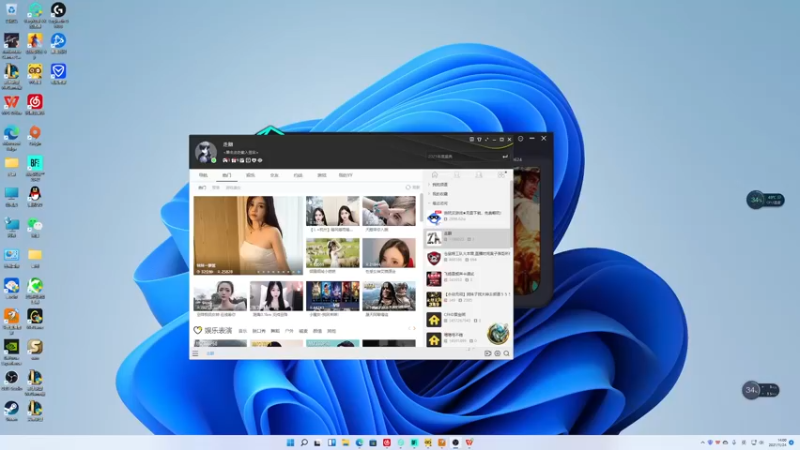The width and height of the screenshot is (800, 450).
Task: Open NVIDIA GeForce Experience desktop icon
Action: click(11, 351)
